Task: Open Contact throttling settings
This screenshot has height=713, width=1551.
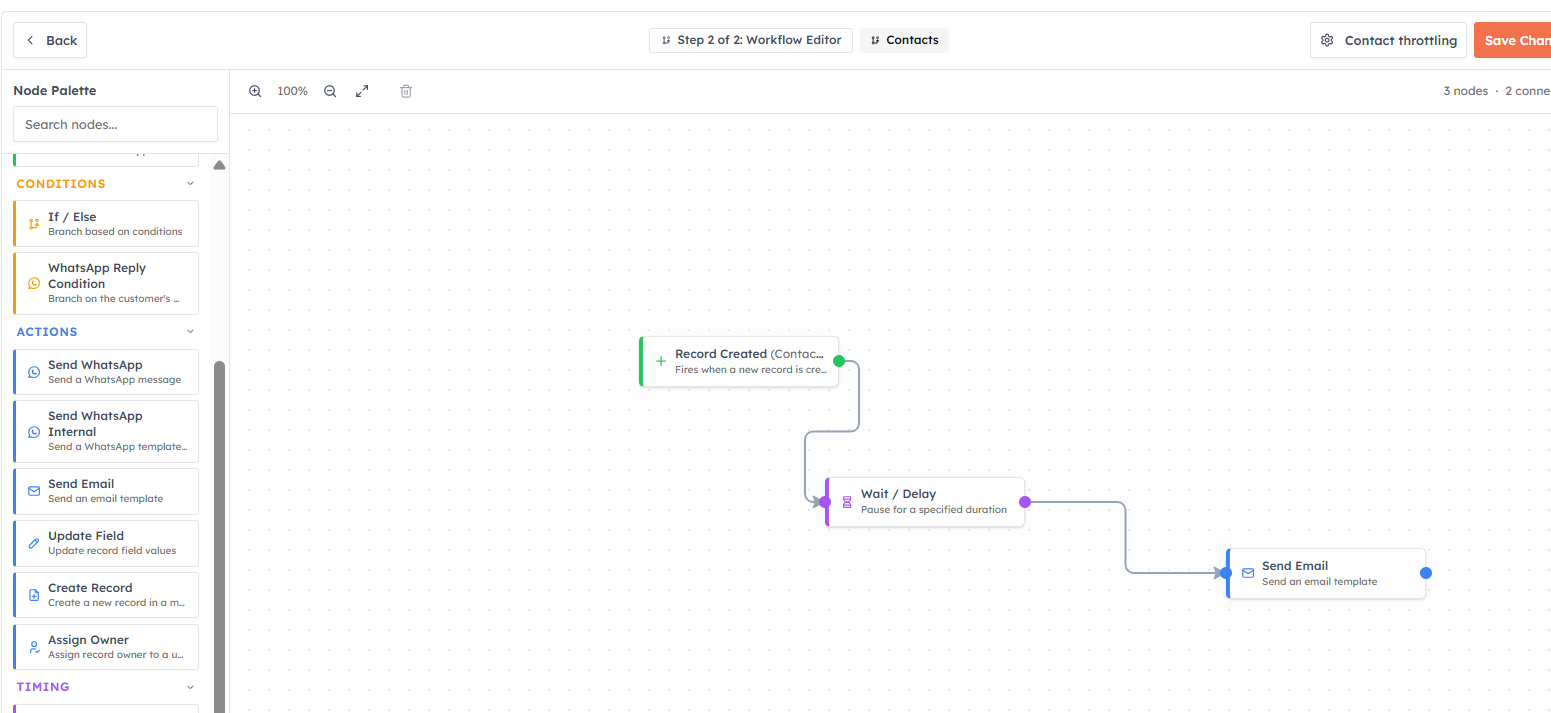Action: pyautogui.click(x=1388, y=40)
